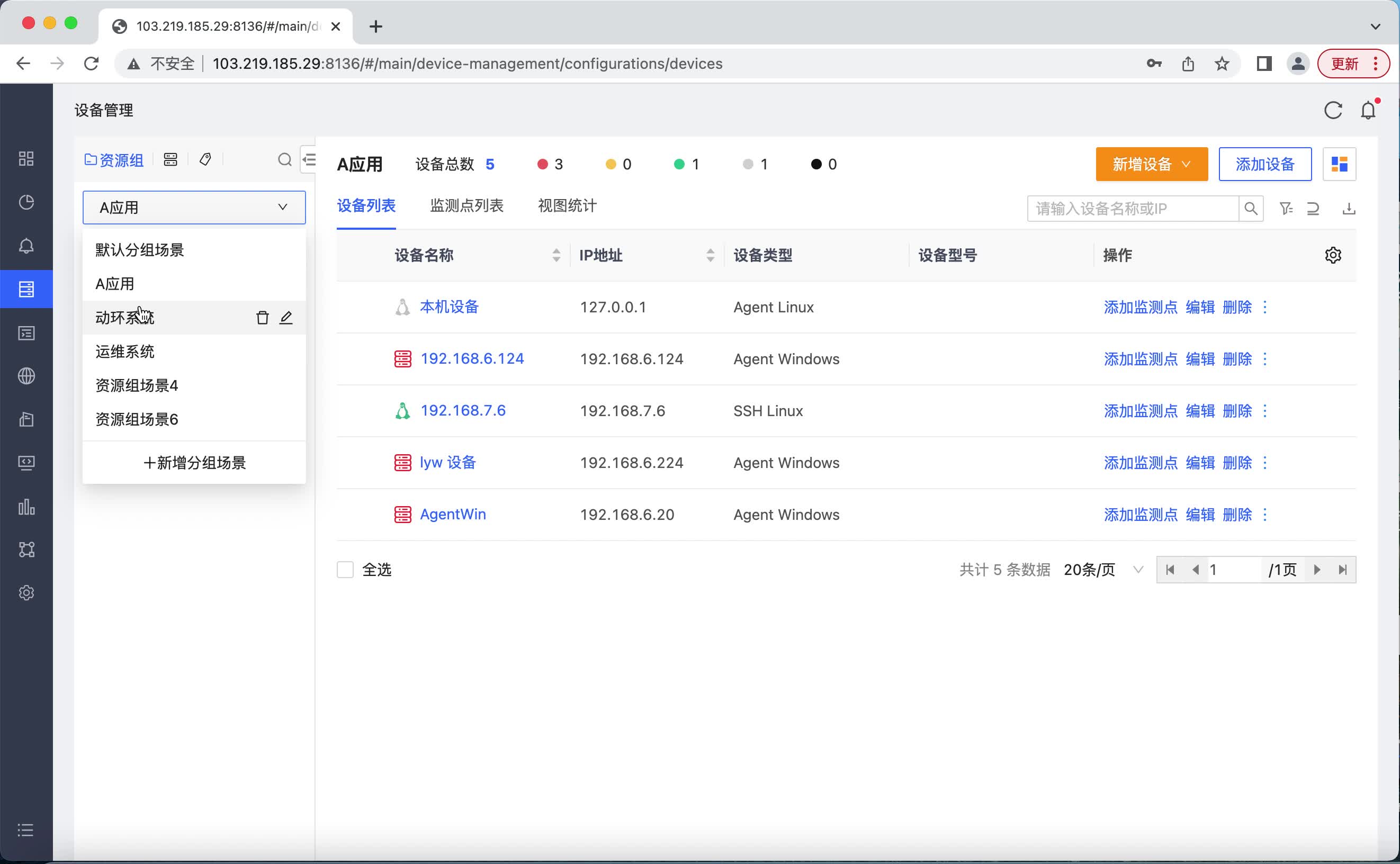Click the trash icon beside 动环系统
The image size is (1400, 864).
pos(262,317)
